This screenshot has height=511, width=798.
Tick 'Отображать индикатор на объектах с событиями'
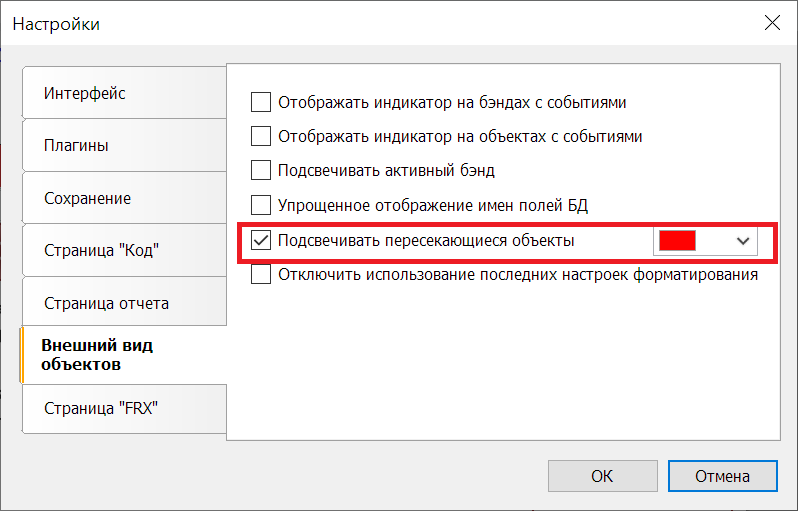pos(261,136)
